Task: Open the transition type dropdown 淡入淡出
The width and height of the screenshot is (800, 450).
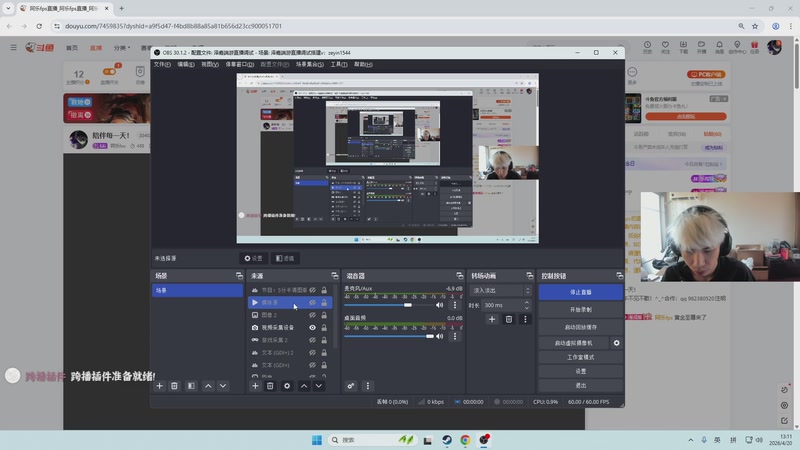Action: click(x=501, y=290)
